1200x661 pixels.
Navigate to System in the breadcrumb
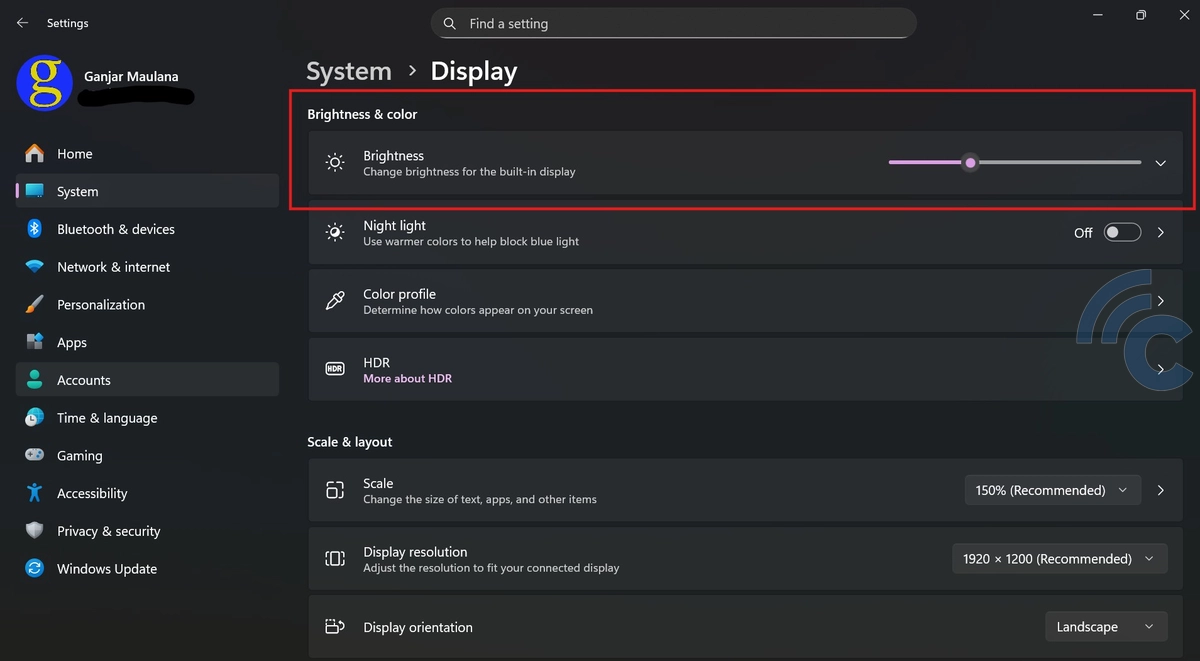(x=348, y=72)
